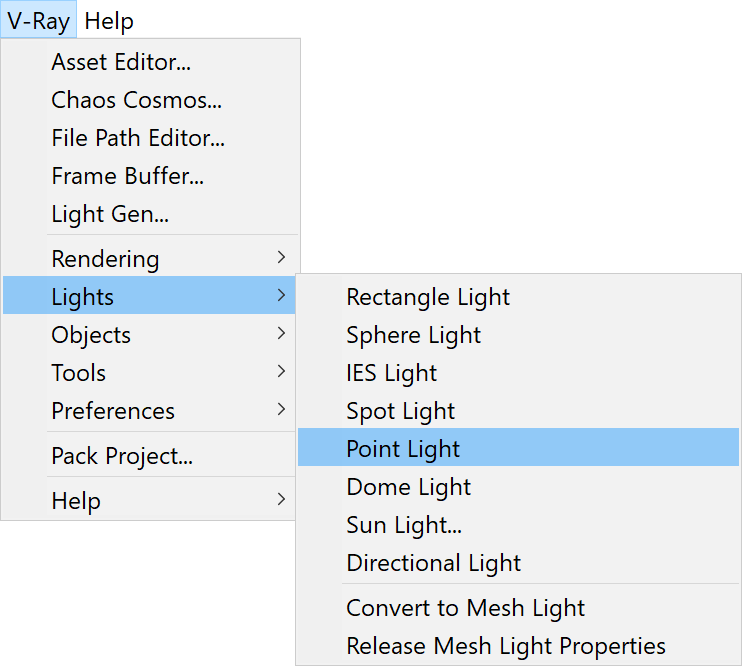Expand the Tools submenu
The image size is (742, 666).
tap(149, 372)
